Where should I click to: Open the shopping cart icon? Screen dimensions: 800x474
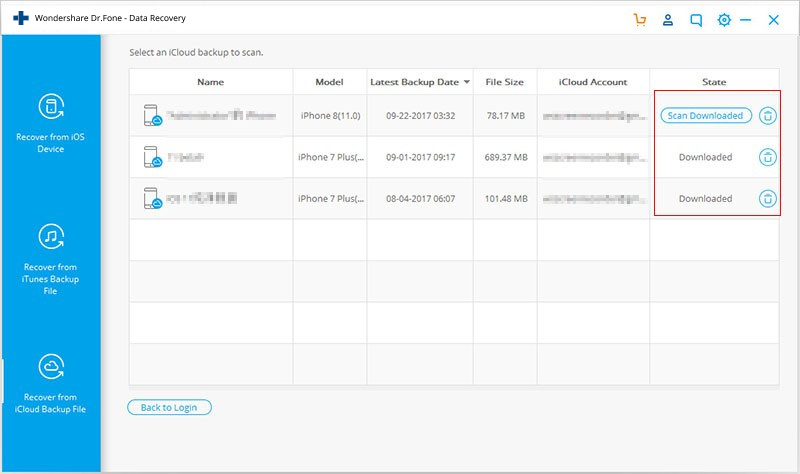click(639, 20)
